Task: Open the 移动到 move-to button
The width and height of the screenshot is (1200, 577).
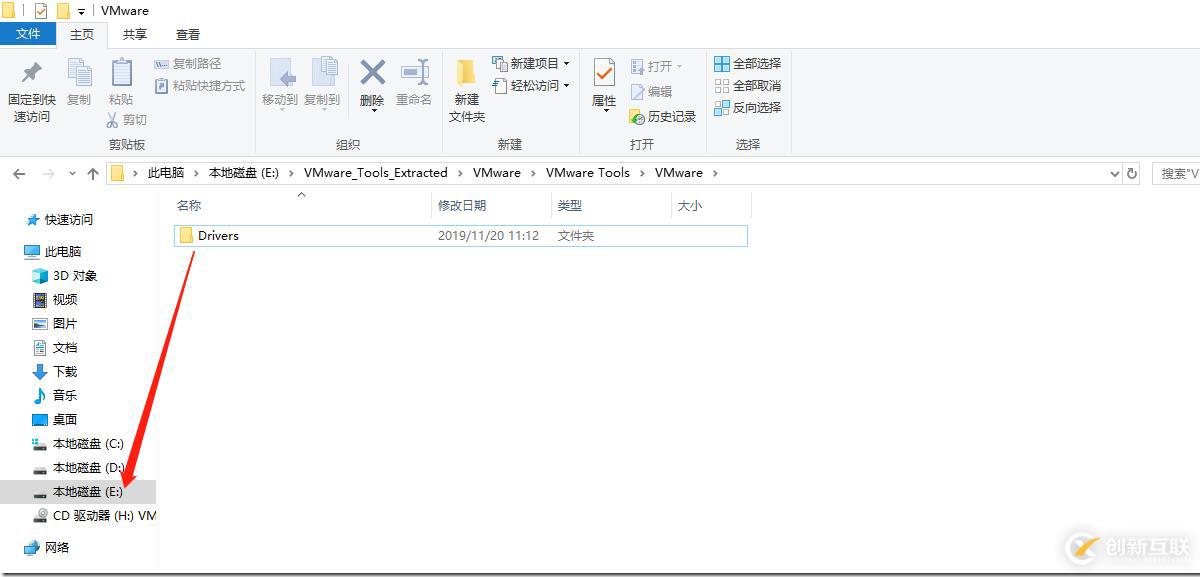Action: coord(280,82)
